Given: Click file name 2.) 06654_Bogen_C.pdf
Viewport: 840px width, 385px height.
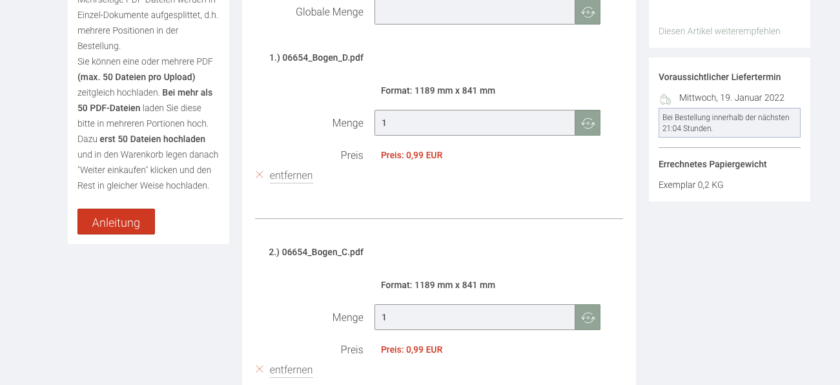Looking at the screenshot, I should 316,252.
